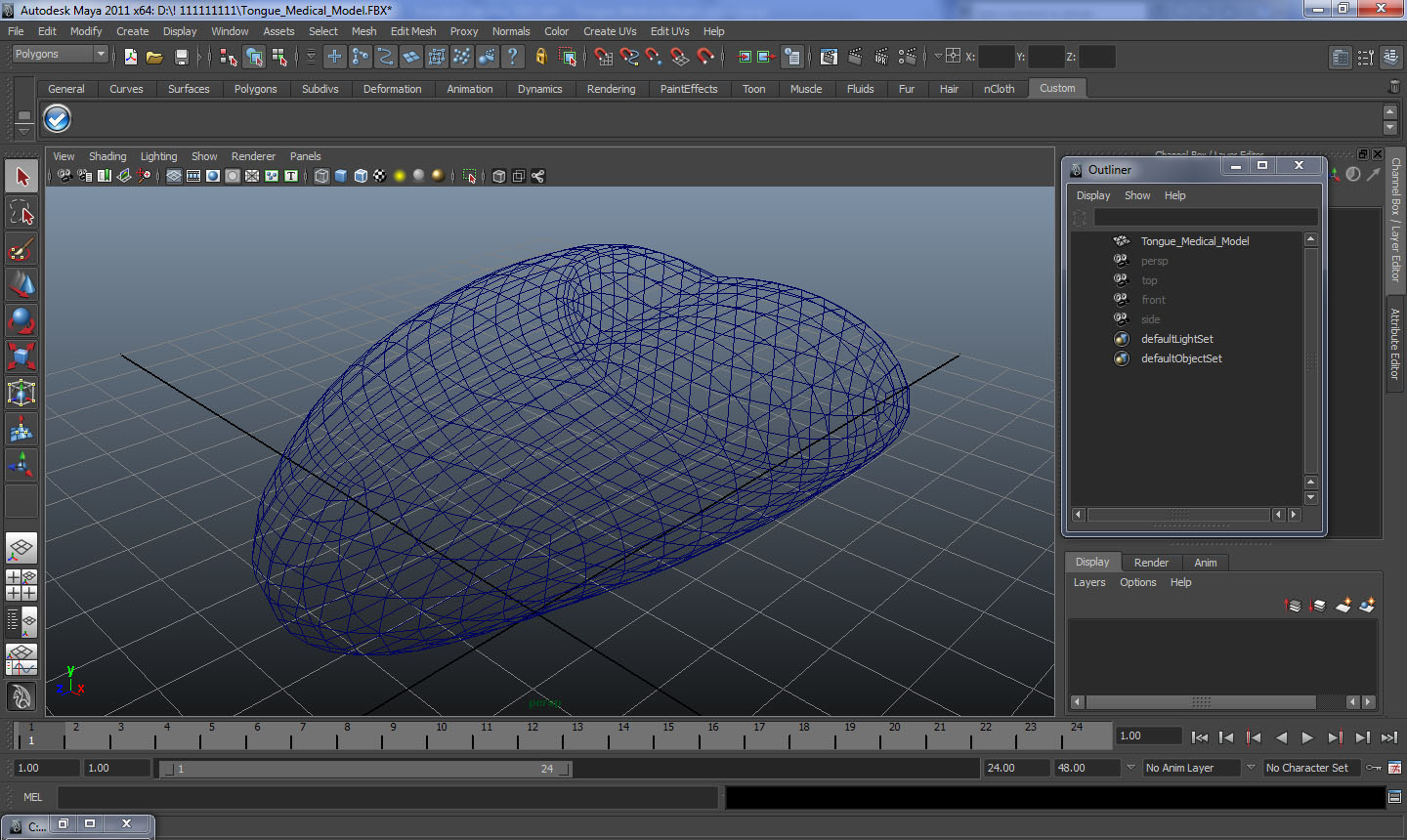
Task: Click the Lock current selection icon
Action: 541,57
